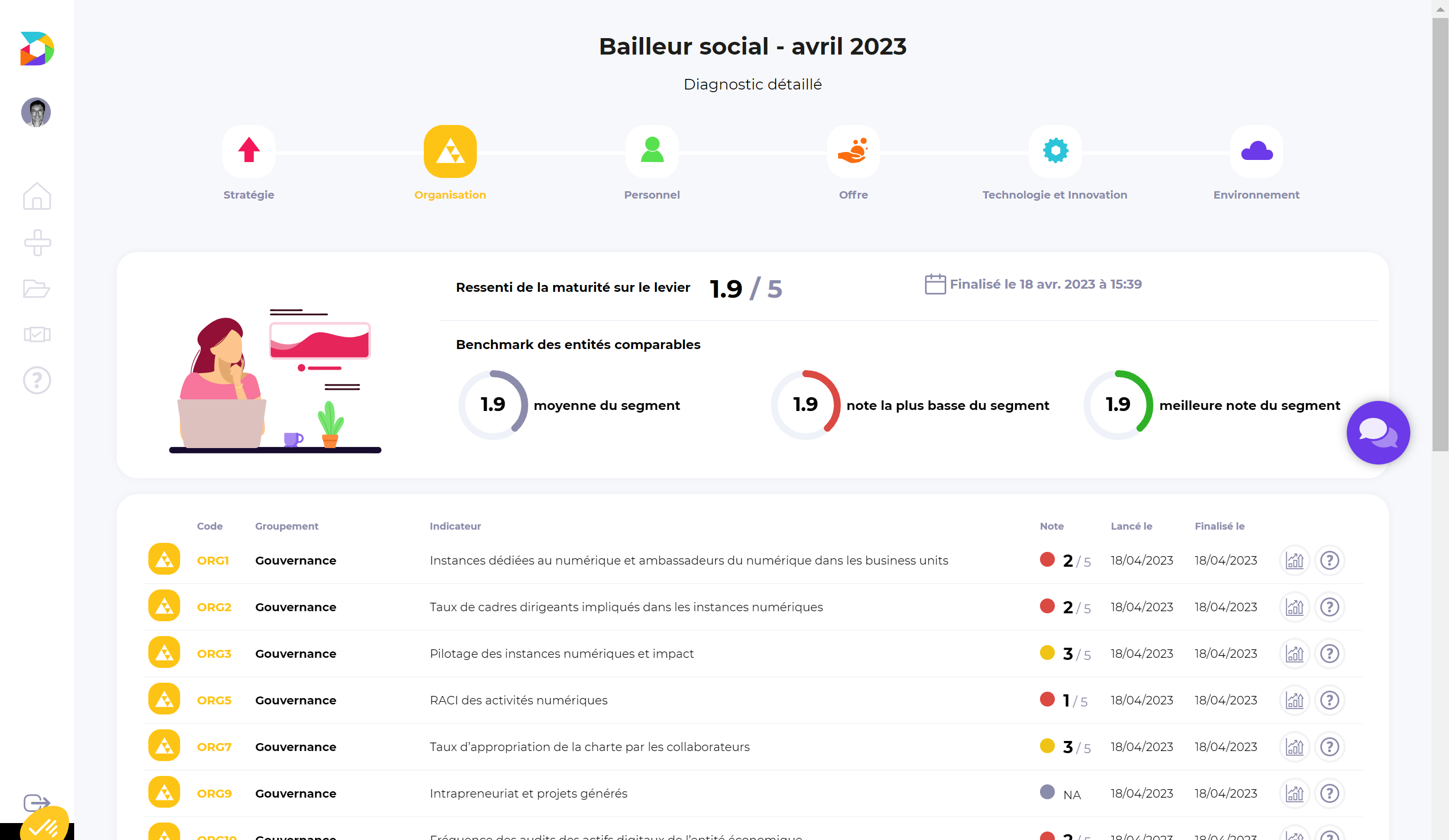1449x840 pixels.
Task: Click the user profile avatar
Action: point(36,112)
